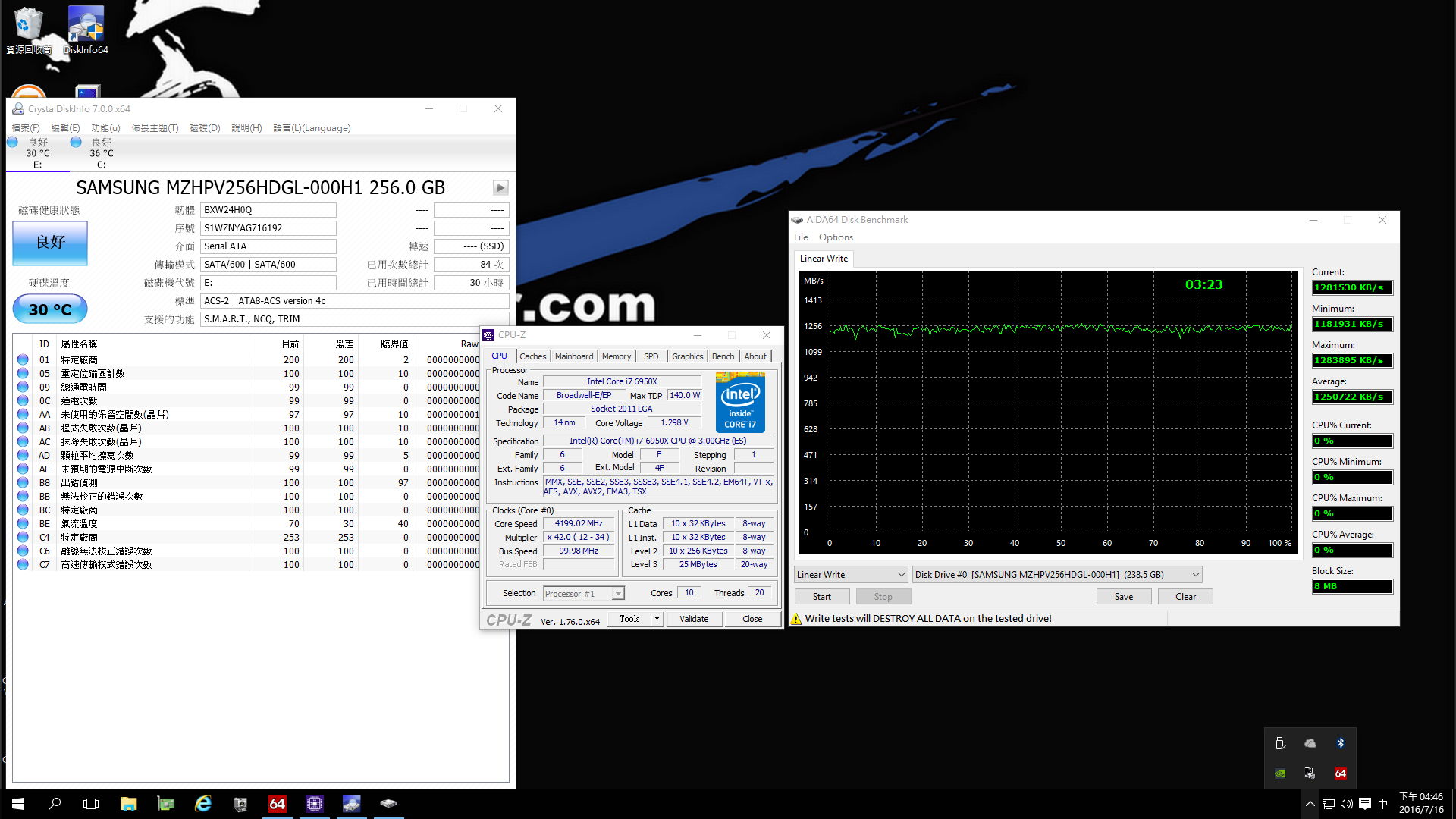Click the status circle for attribute BE
The image size is (1456, 819).
(23, 523)
